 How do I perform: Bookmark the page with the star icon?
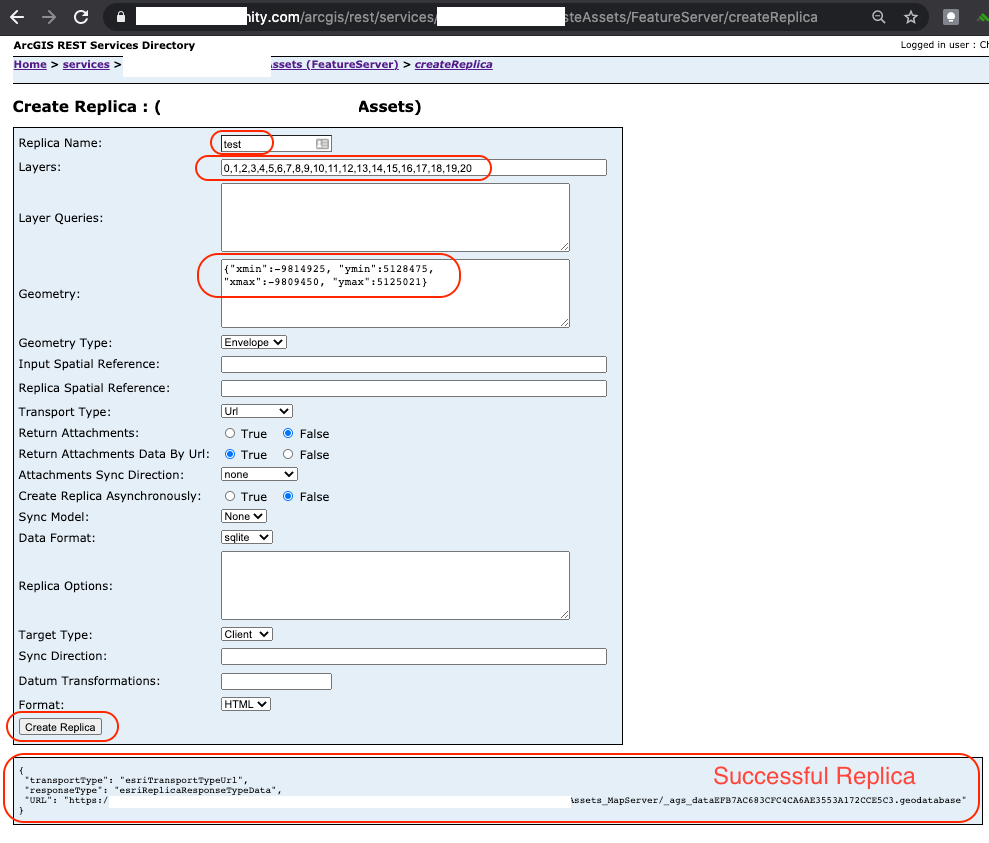point(910,17)
